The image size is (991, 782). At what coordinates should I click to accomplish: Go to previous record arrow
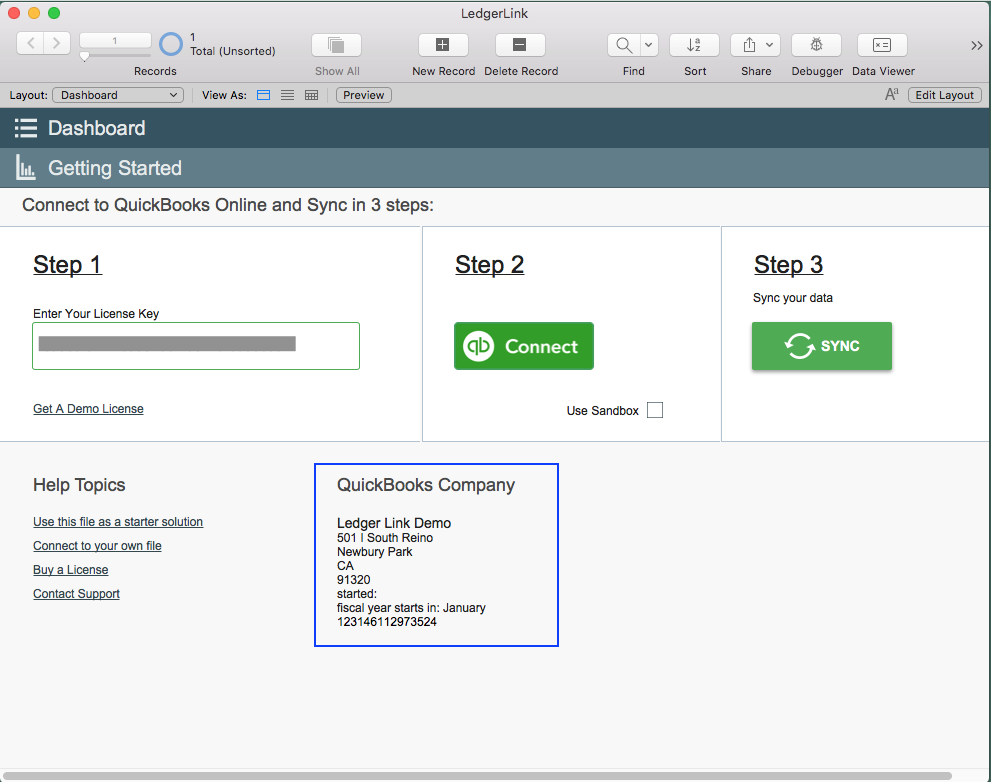tap(30, 43)
